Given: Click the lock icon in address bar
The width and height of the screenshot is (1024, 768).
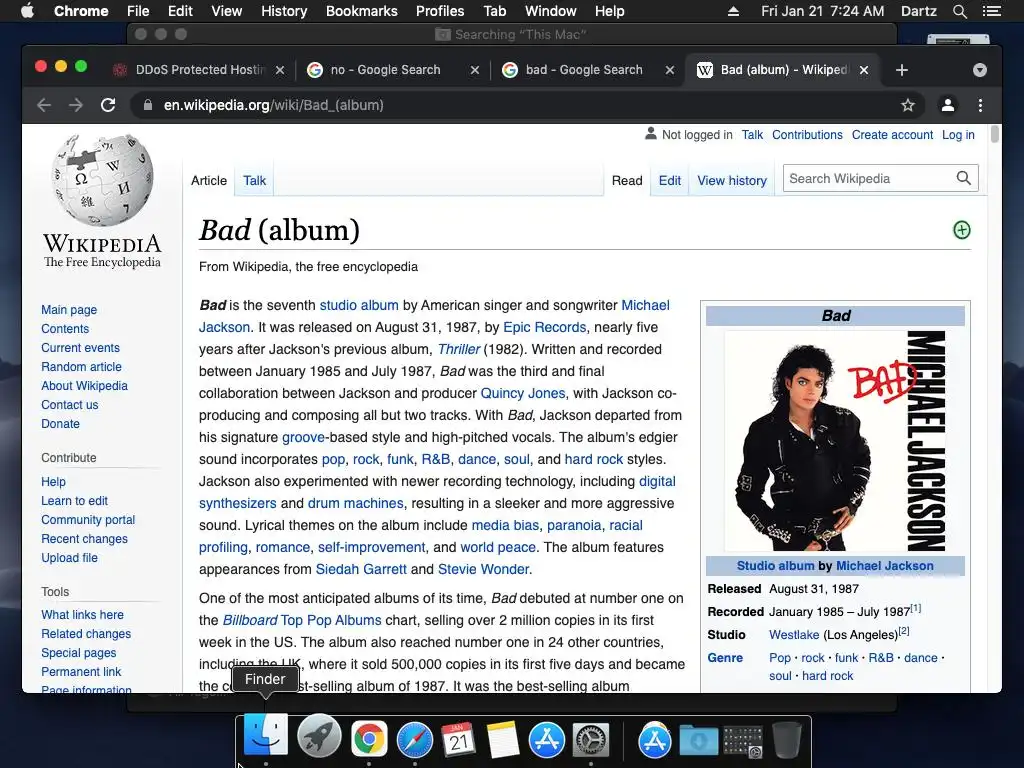Looking at the screenshot, I should pos(148,105).
